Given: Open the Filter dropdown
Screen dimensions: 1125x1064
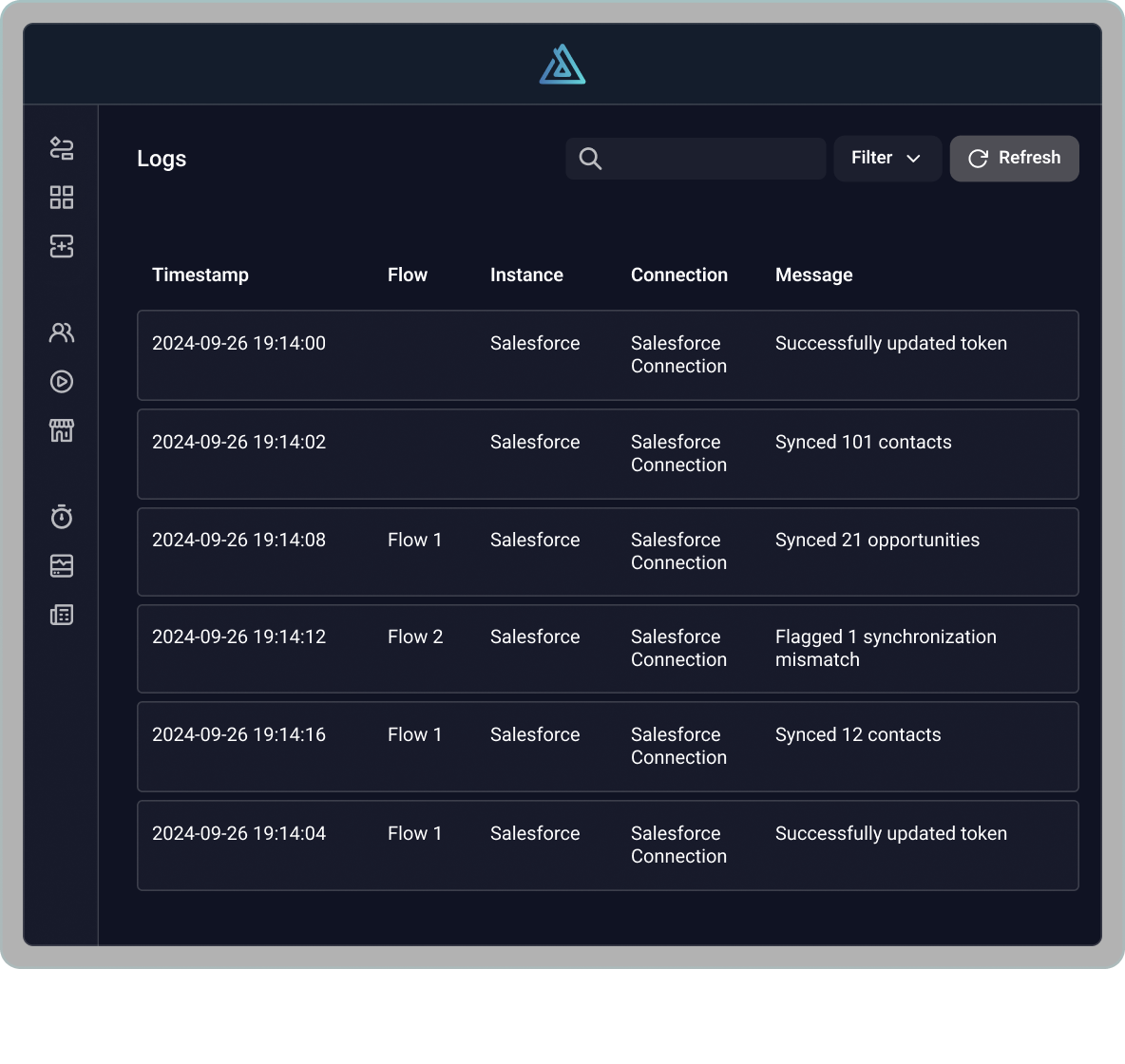Looking at the screenshot, I should [887, 159].
